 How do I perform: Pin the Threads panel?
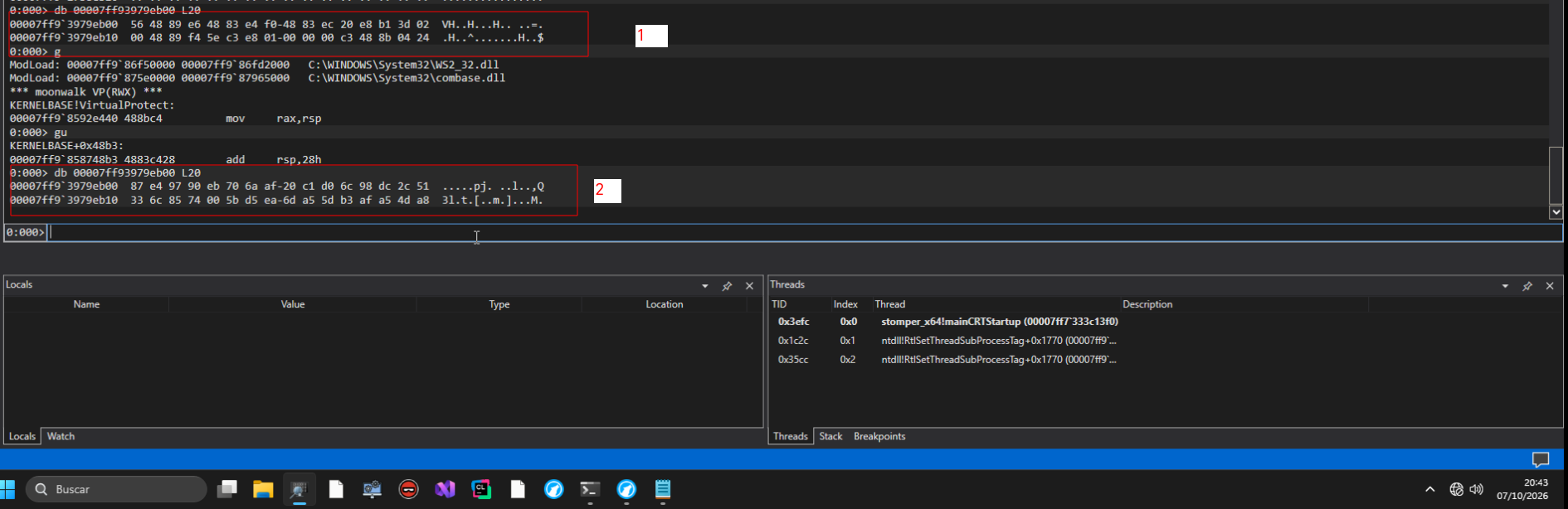click(1527, 286)
